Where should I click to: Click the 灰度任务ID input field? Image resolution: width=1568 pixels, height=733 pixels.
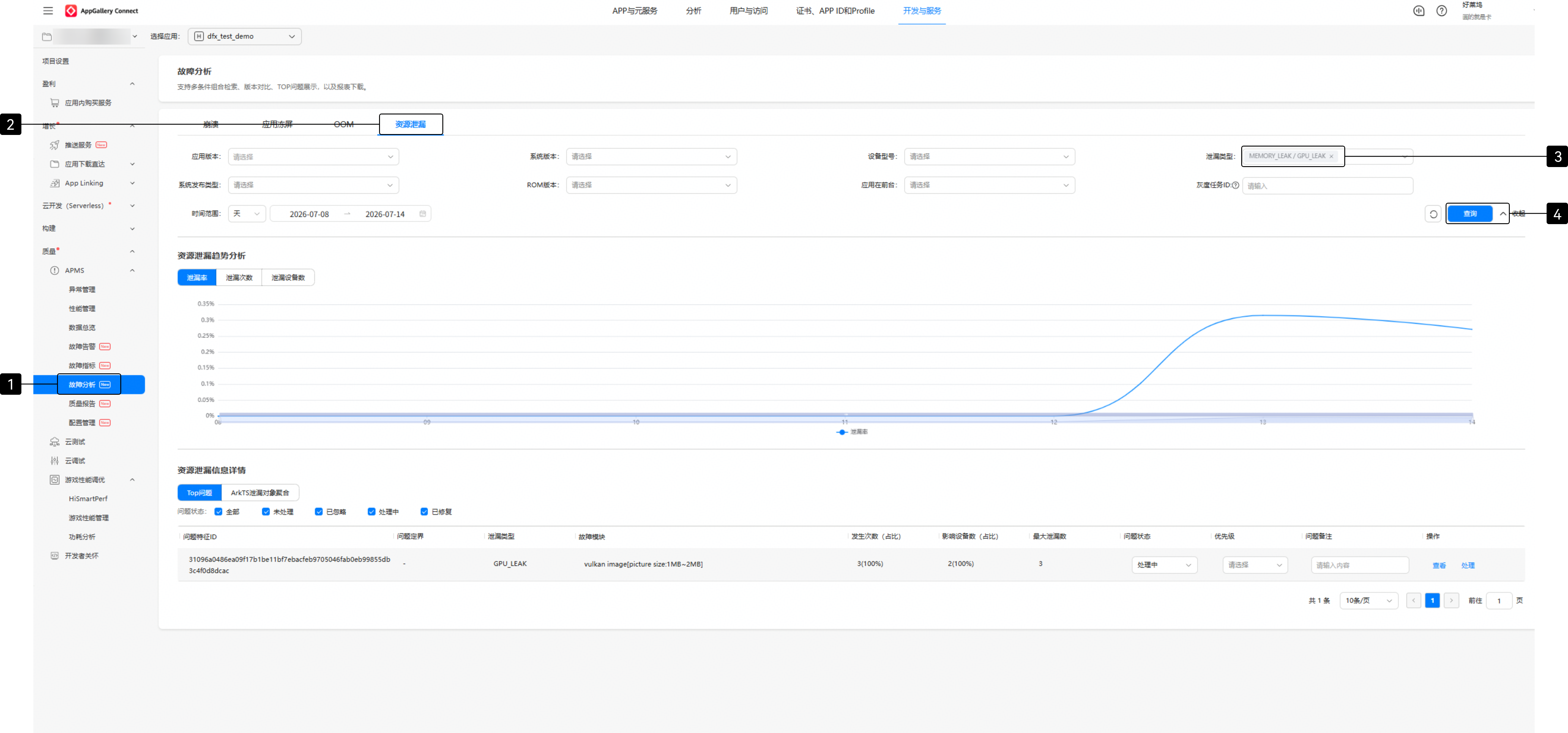coord(1328,186)
